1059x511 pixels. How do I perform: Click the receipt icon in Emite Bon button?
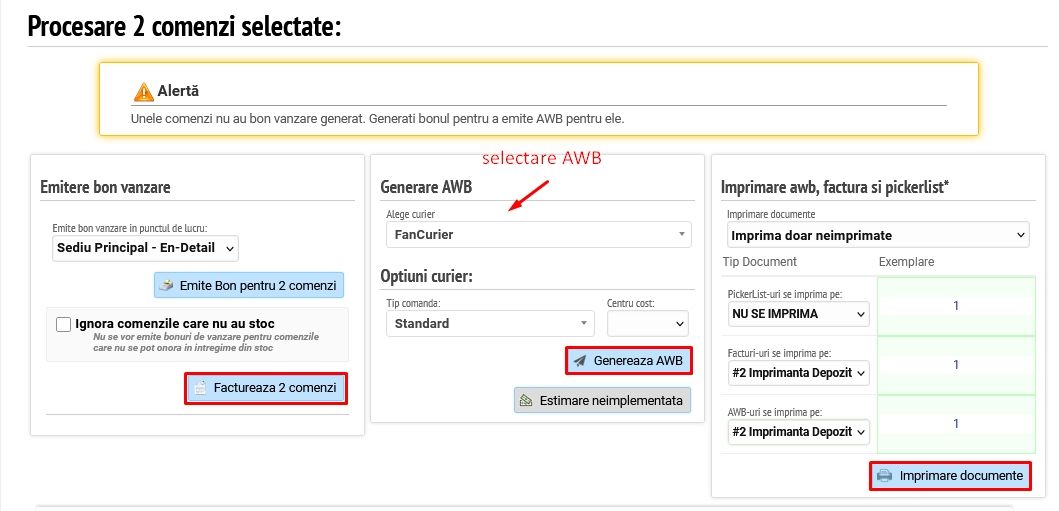tap(168, 285)
